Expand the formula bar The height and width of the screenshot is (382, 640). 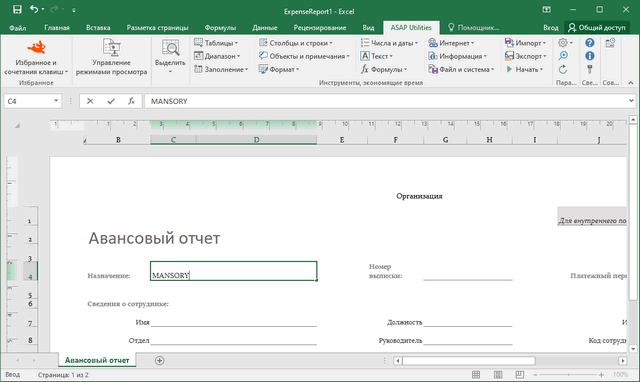[x=631, y=101]
